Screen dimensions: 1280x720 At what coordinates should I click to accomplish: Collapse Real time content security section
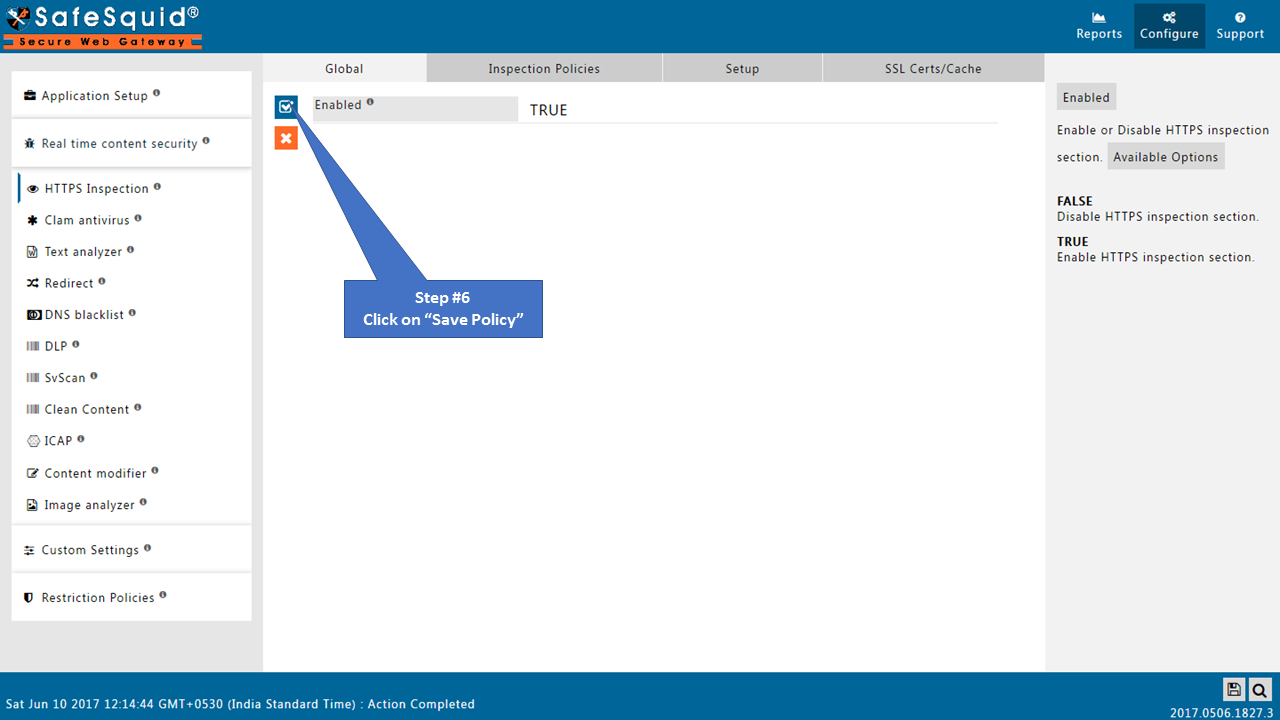click(119, 144)
